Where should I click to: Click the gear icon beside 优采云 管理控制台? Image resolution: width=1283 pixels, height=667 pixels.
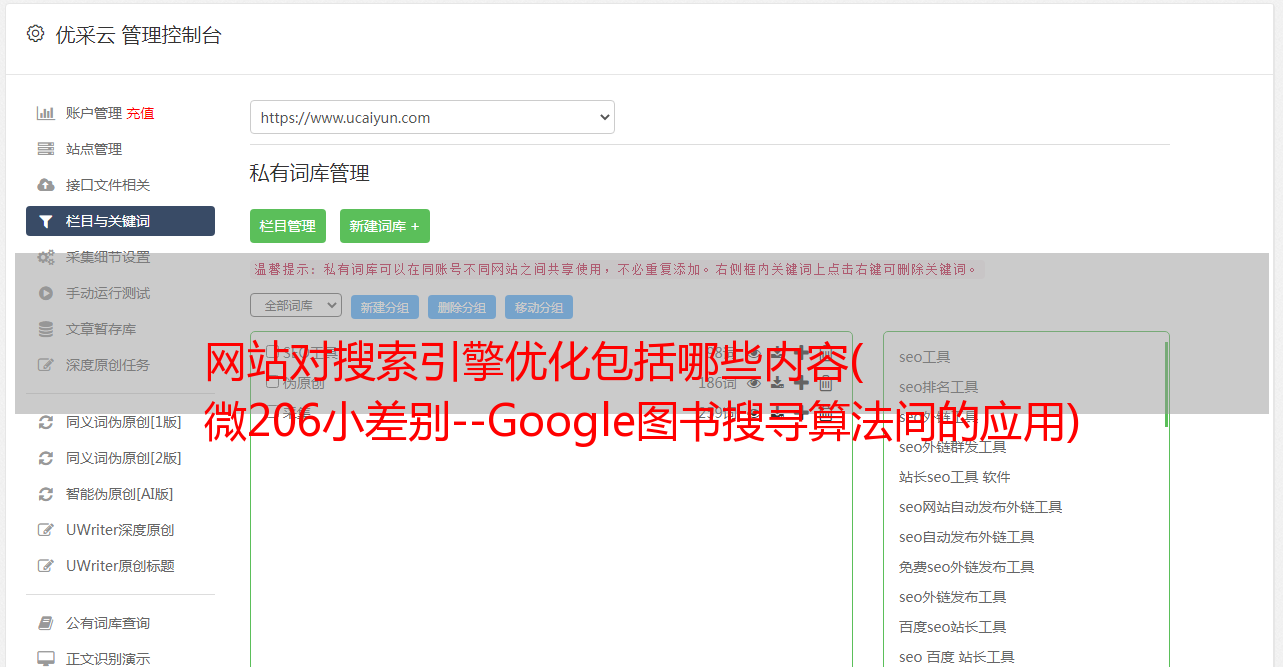coord(36,33)
